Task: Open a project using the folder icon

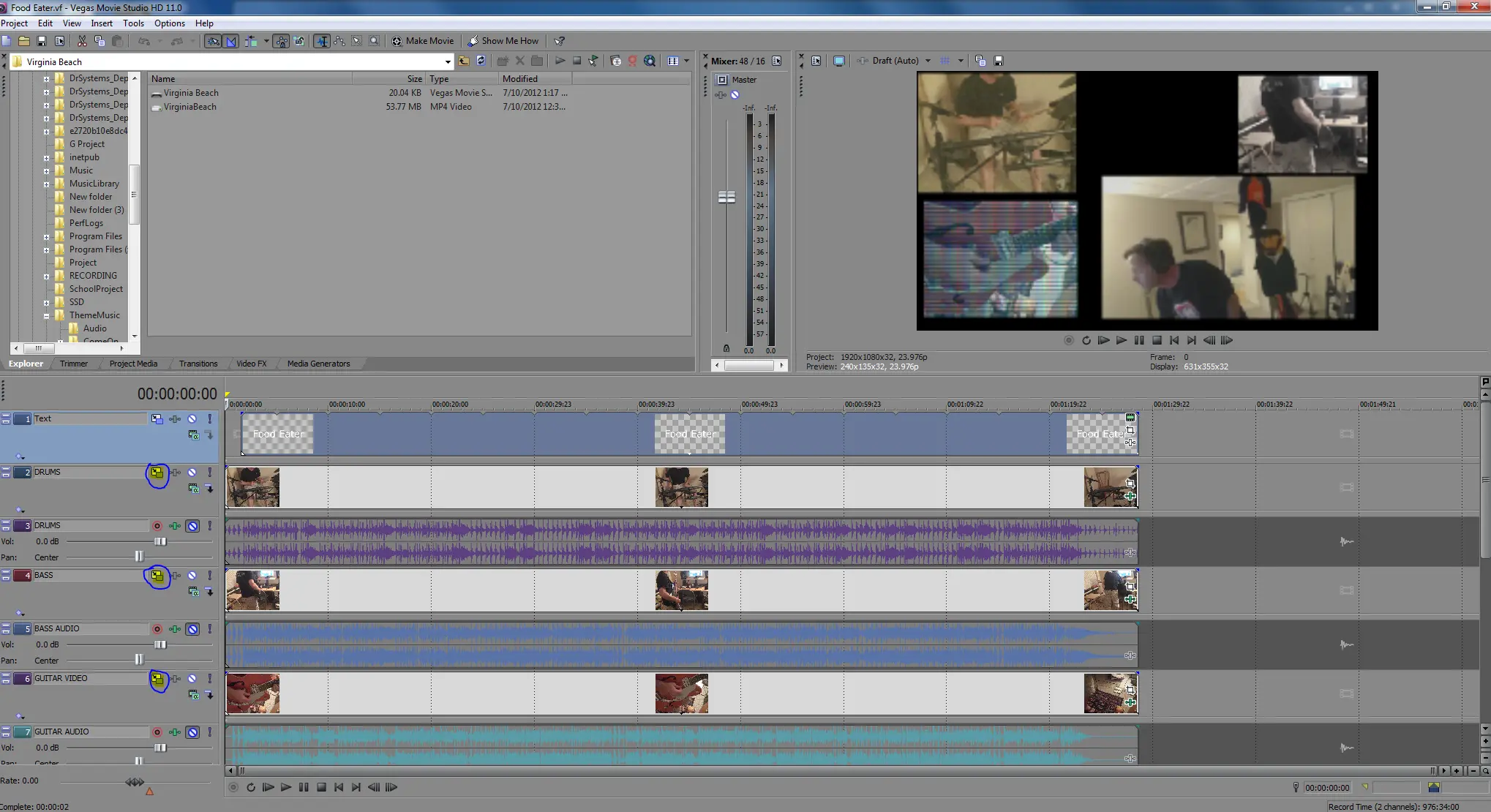Action: pyautogui.click(x=24, y=41)
